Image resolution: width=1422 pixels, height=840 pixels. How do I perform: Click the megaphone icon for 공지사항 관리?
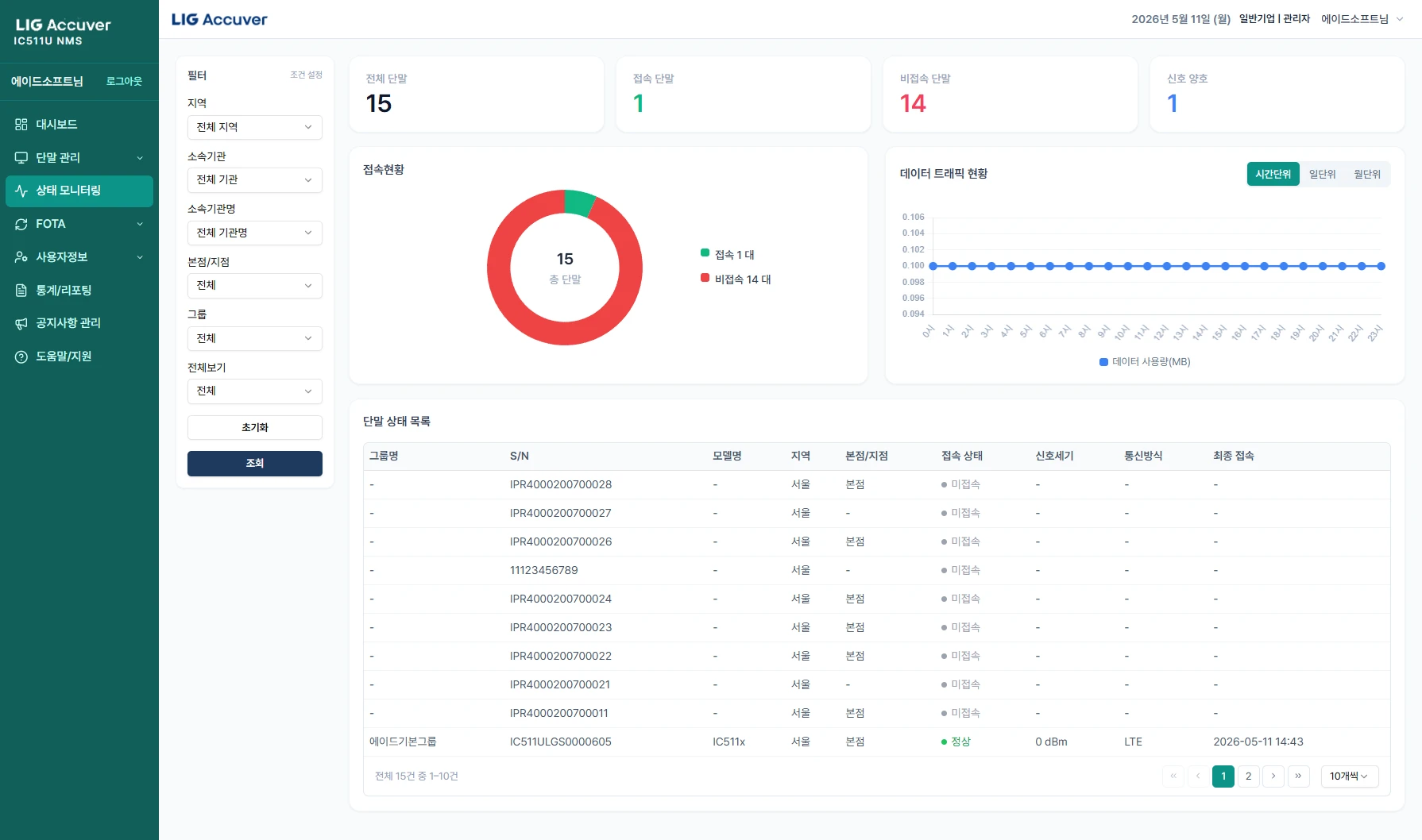[x=21, y=323]
